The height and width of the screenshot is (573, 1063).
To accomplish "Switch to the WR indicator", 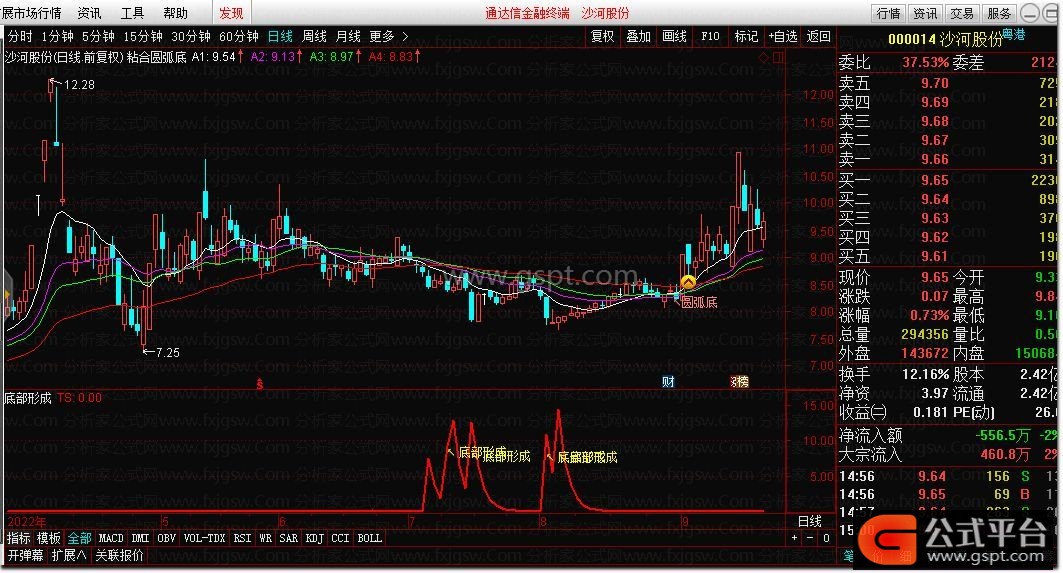I will pos(266,538).
